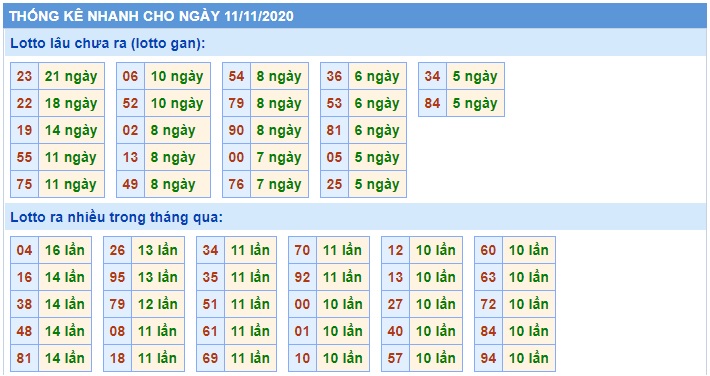Select lotto number 94 in frequent table
The height and width of the screenshot is (376, 710).
point(488,358)
